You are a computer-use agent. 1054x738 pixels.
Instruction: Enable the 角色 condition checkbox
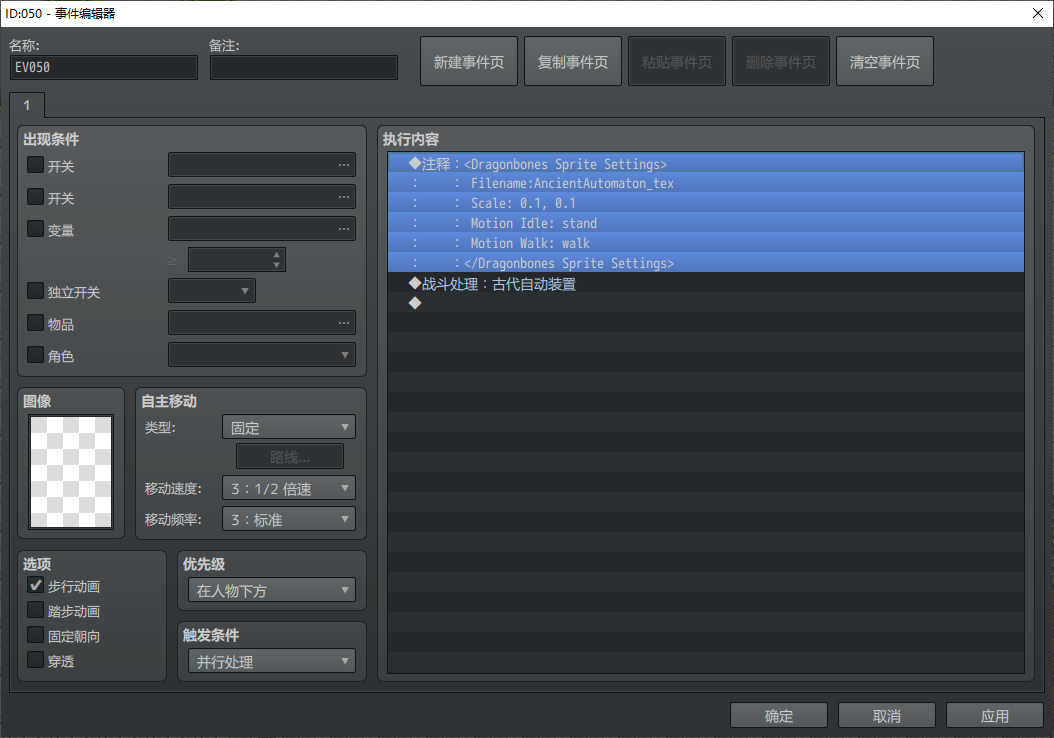click(x=35, y=354)
